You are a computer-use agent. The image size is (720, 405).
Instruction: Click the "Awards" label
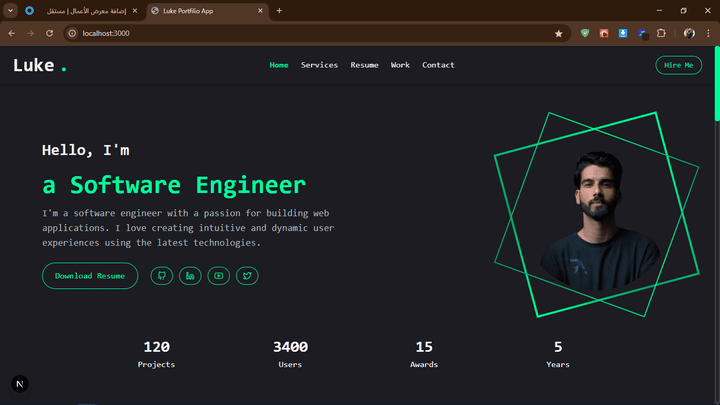coord(424,365)
